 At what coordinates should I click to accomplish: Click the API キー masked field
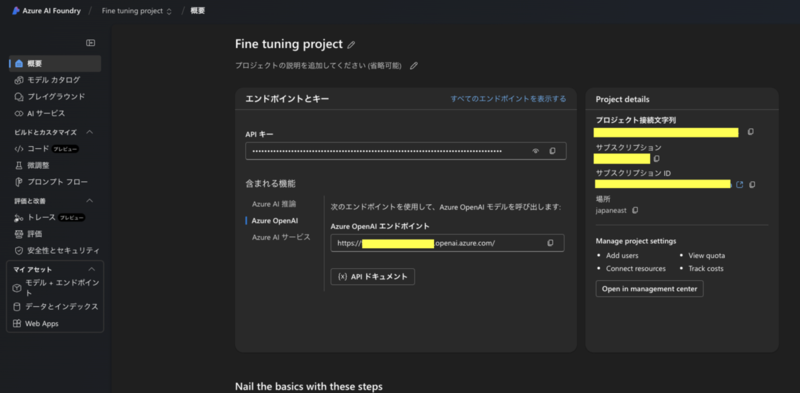point(406,151)
